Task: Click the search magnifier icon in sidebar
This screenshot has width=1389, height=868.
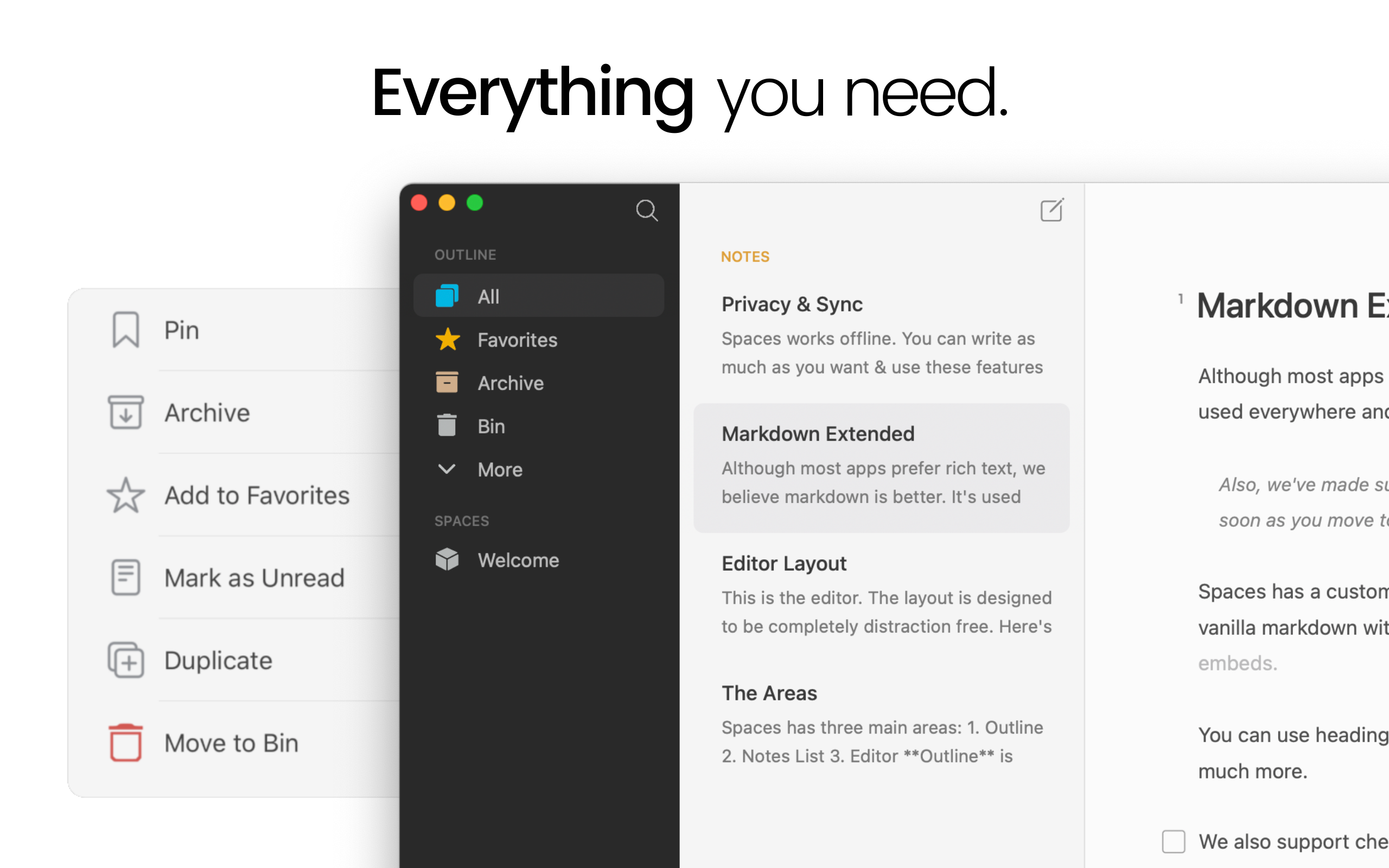Action: [x=647, y=210]
